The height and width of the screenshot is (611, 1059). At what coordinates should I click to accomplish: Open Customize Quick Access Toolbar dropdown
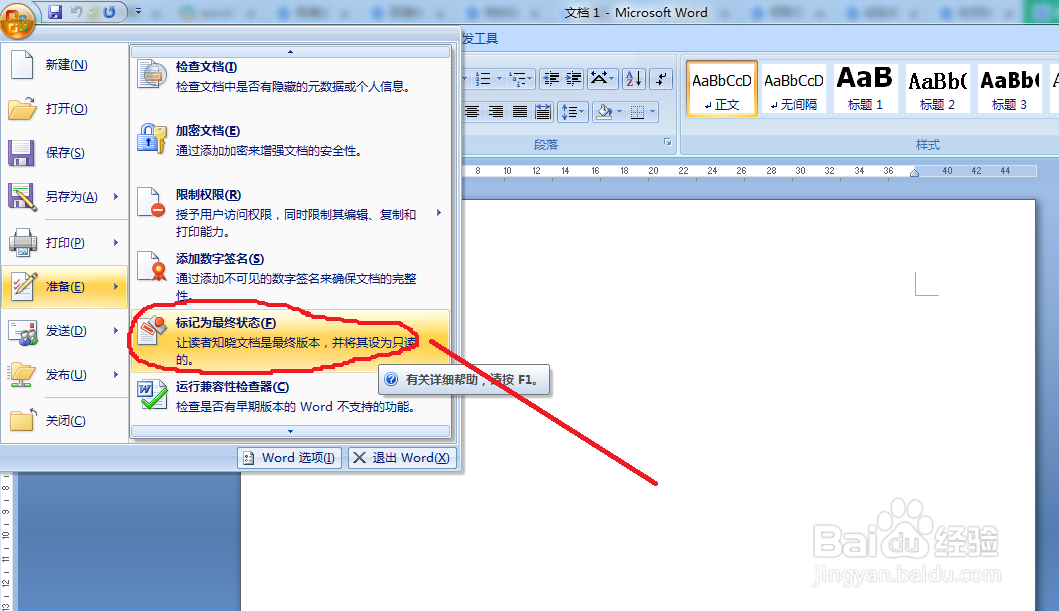click(138, 11)
